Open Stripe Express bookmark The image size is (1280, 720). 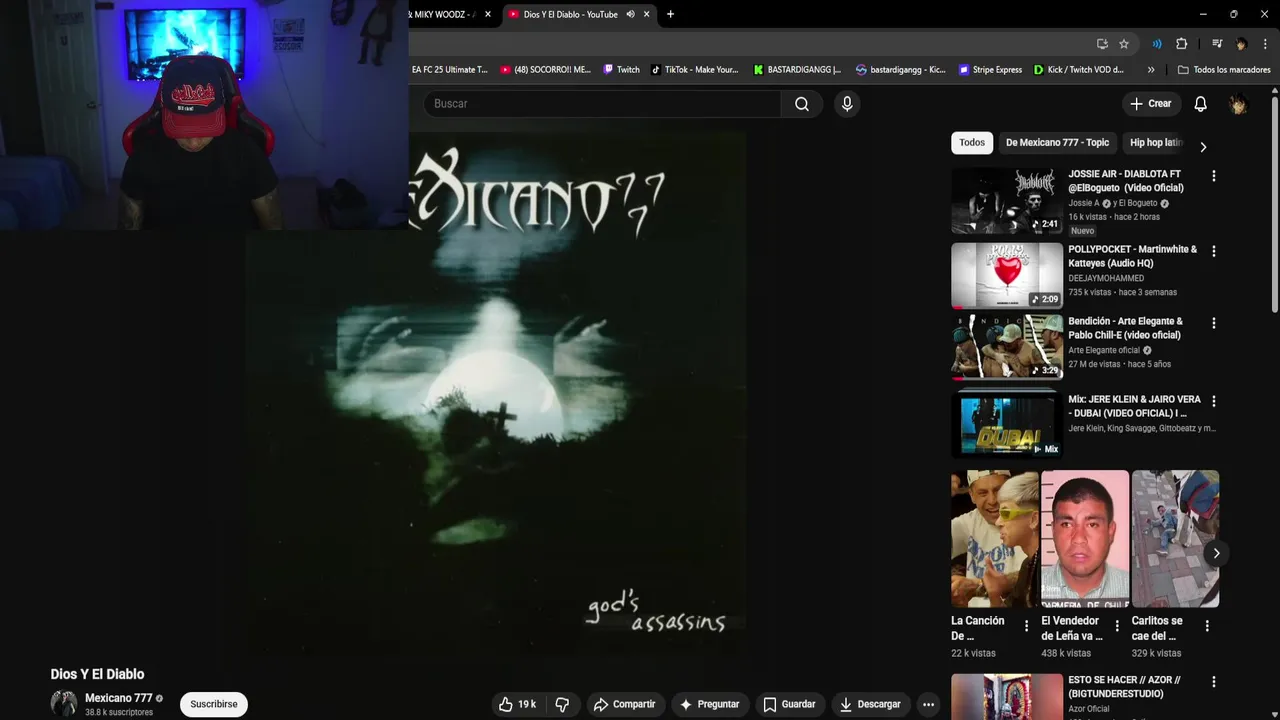click(x=990, y=70)
